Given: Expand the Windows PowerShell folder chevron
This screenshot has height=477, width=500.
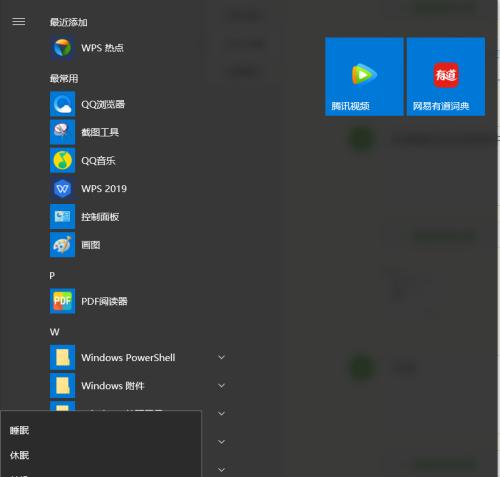Looking at the screenshot, I should point(221,357).
